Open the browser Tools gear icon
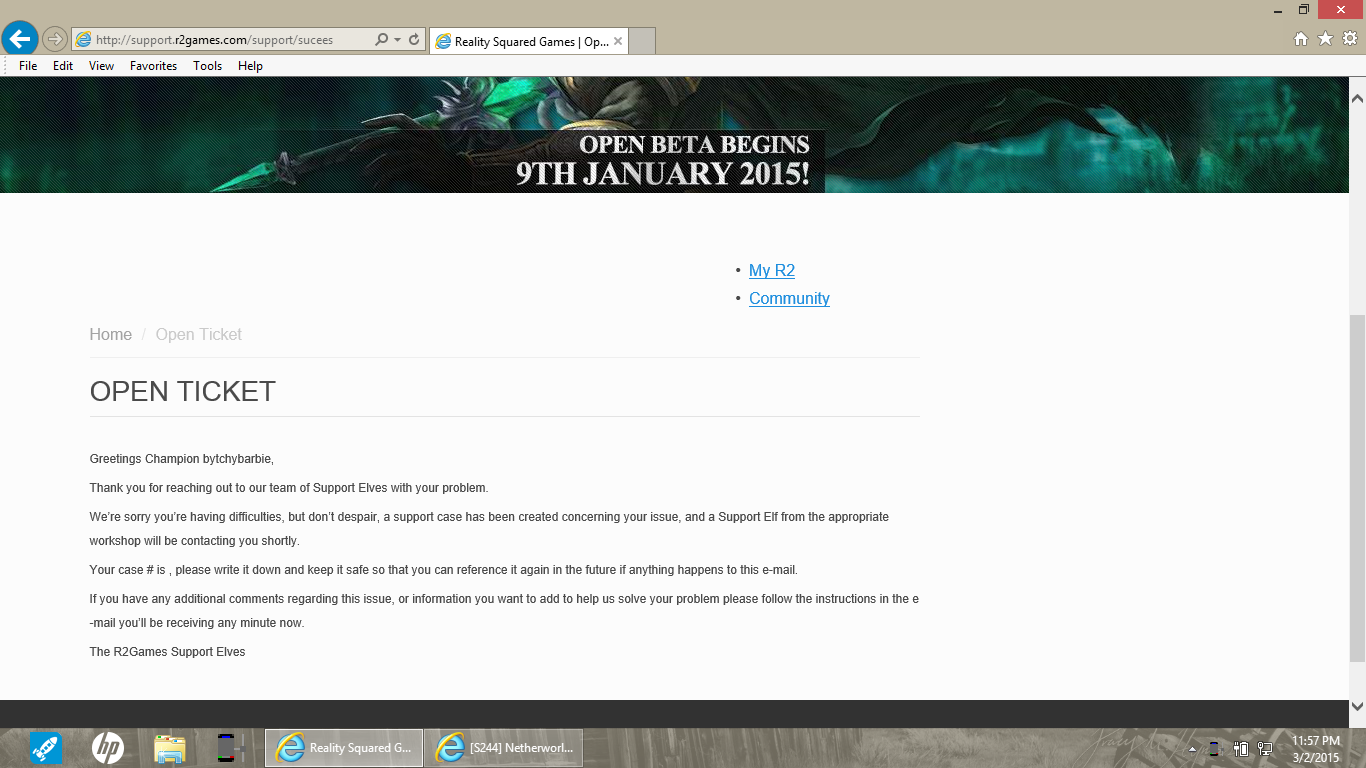 pyautogui.click(x=1349, y=39)
